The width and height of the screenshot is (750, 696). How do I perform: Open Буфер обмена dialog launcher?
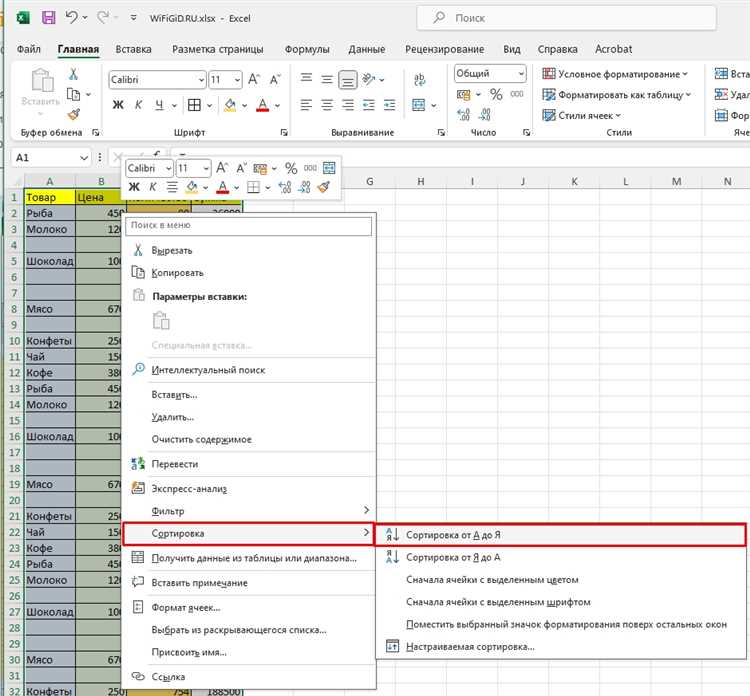[x=95, y=133]
